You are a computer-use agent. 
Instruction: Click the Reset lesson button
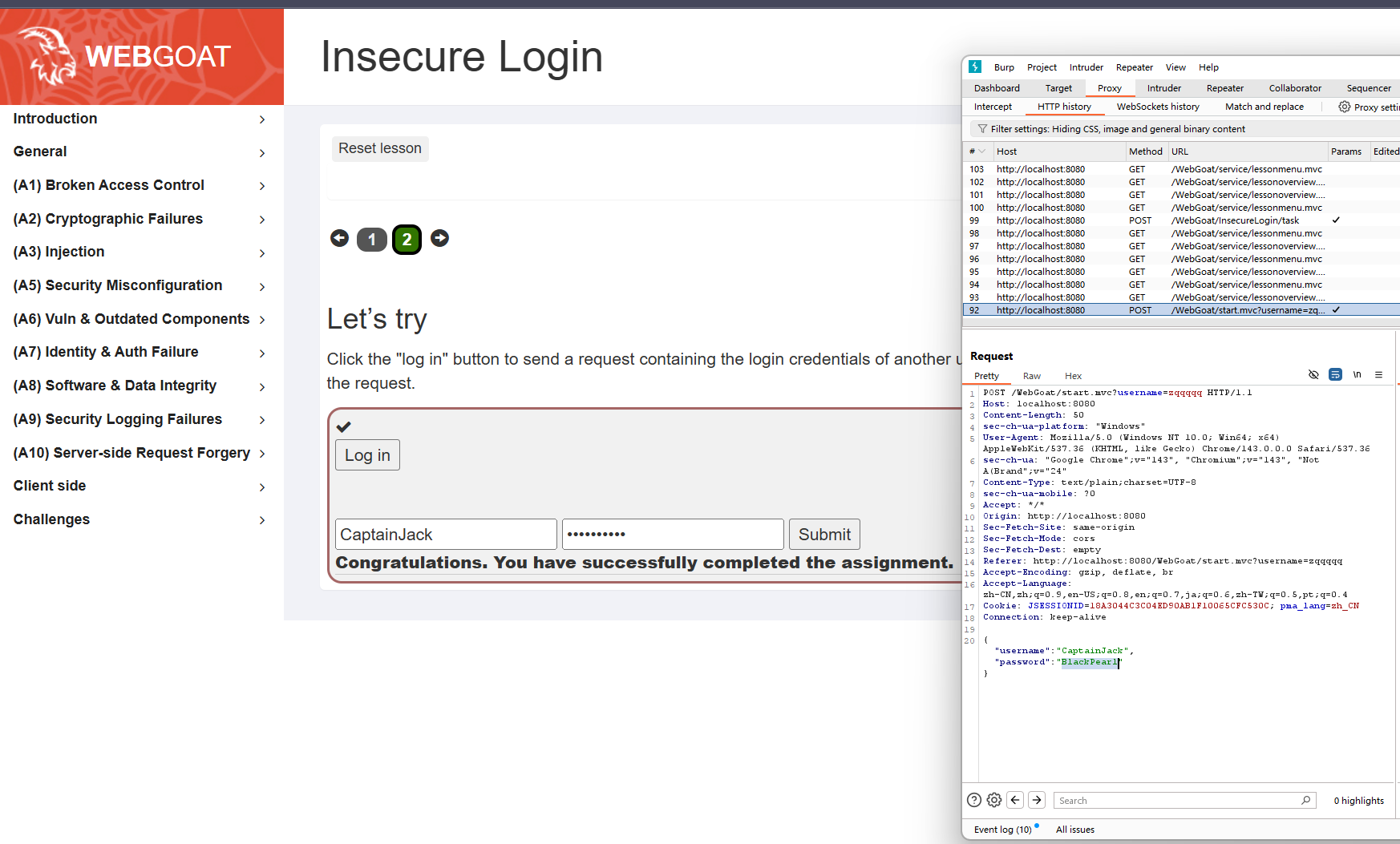380,148
